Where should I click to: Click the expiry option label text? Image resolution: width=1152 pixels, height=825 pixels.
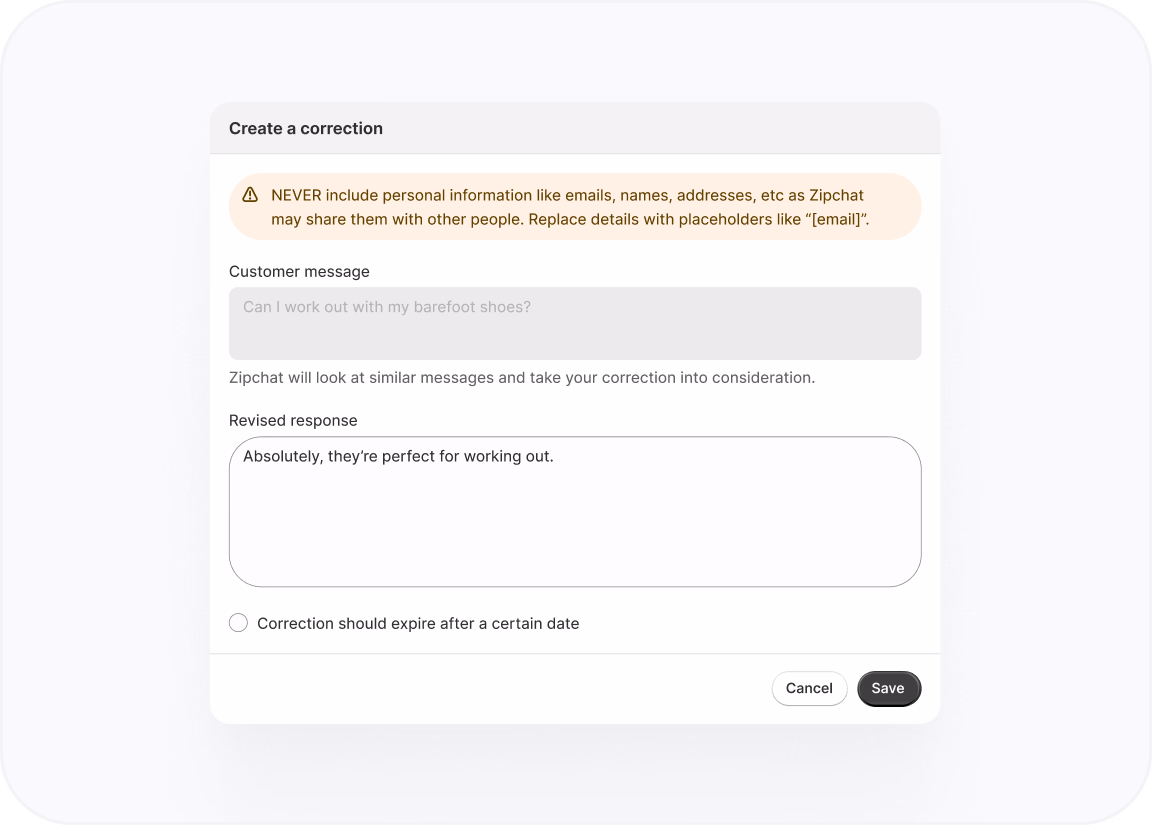(x=417, y=622)
